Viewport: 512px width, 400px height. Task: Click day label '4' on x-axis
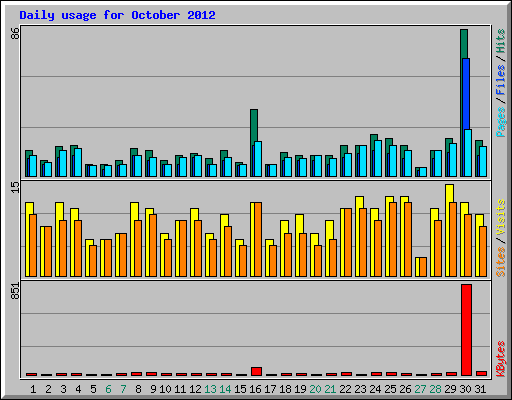point(78,389)
